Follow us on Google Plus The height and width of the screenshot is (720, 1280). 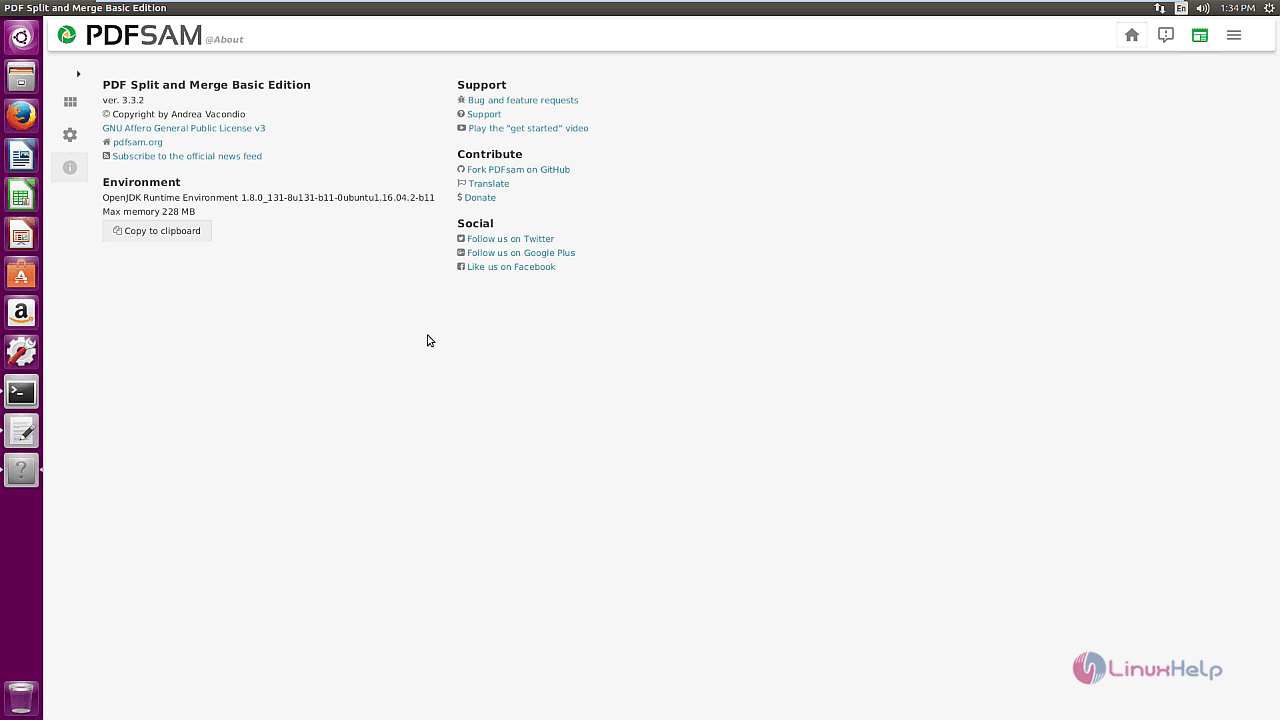click(520, 253)
